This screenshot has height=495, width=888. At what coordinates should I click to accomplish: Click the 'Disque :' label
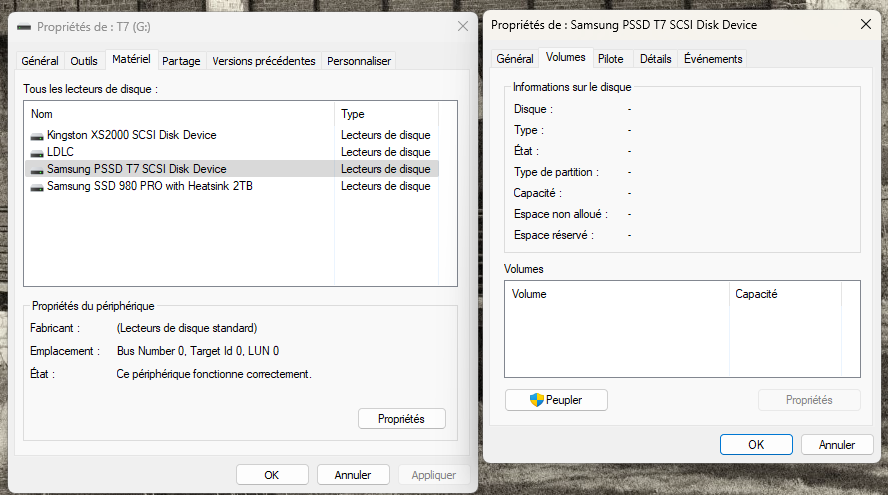click(x=533, y=109)
